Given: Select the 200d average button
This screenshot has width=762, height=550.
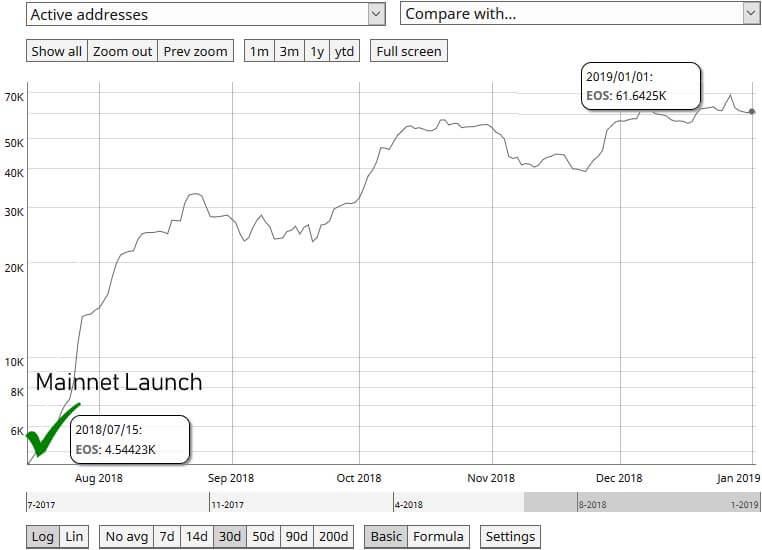Looking at the screenshot, I should [333, 536].
